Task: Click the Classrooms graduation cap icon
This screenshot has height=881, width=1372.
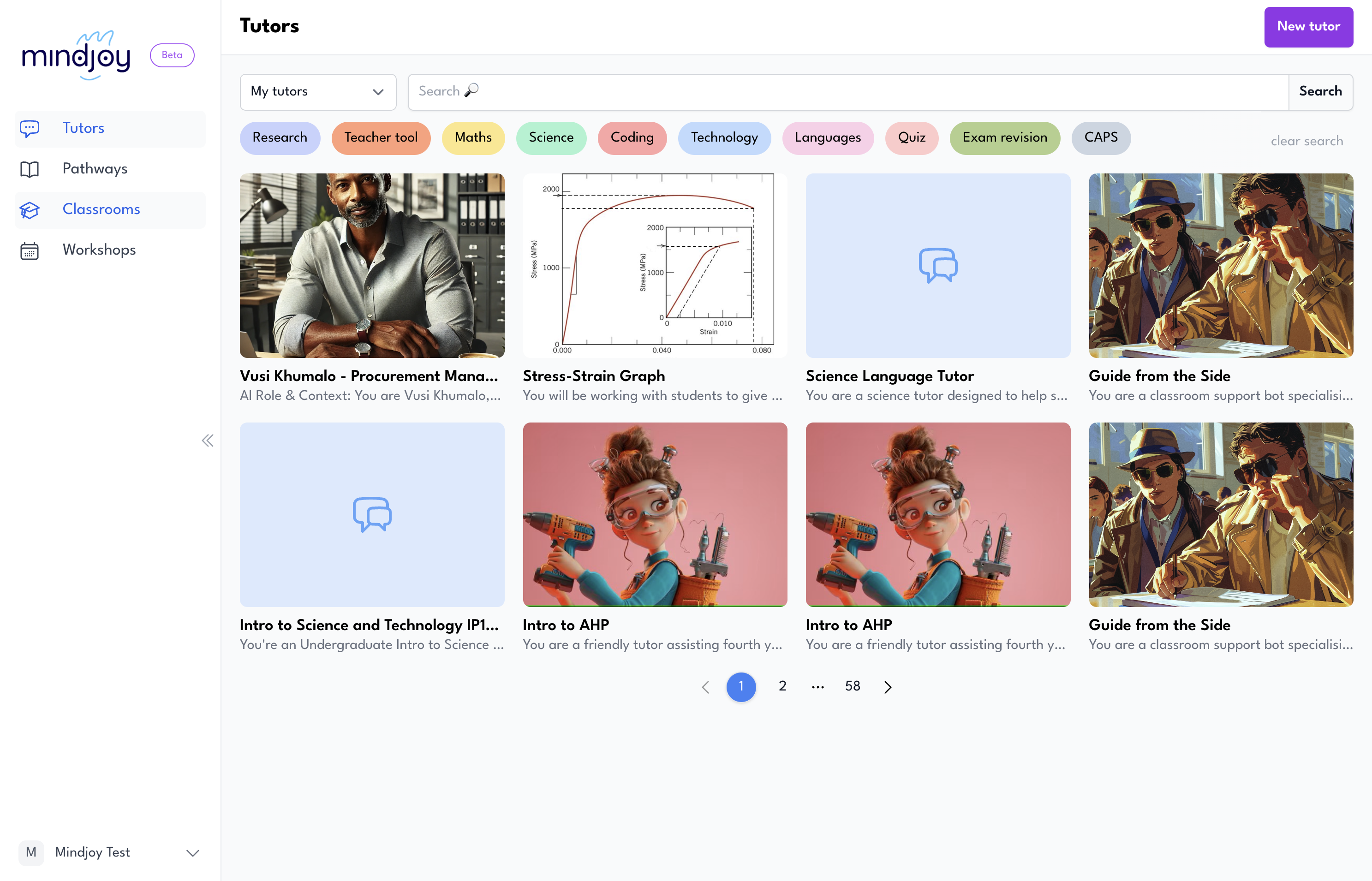Action: 30,210
